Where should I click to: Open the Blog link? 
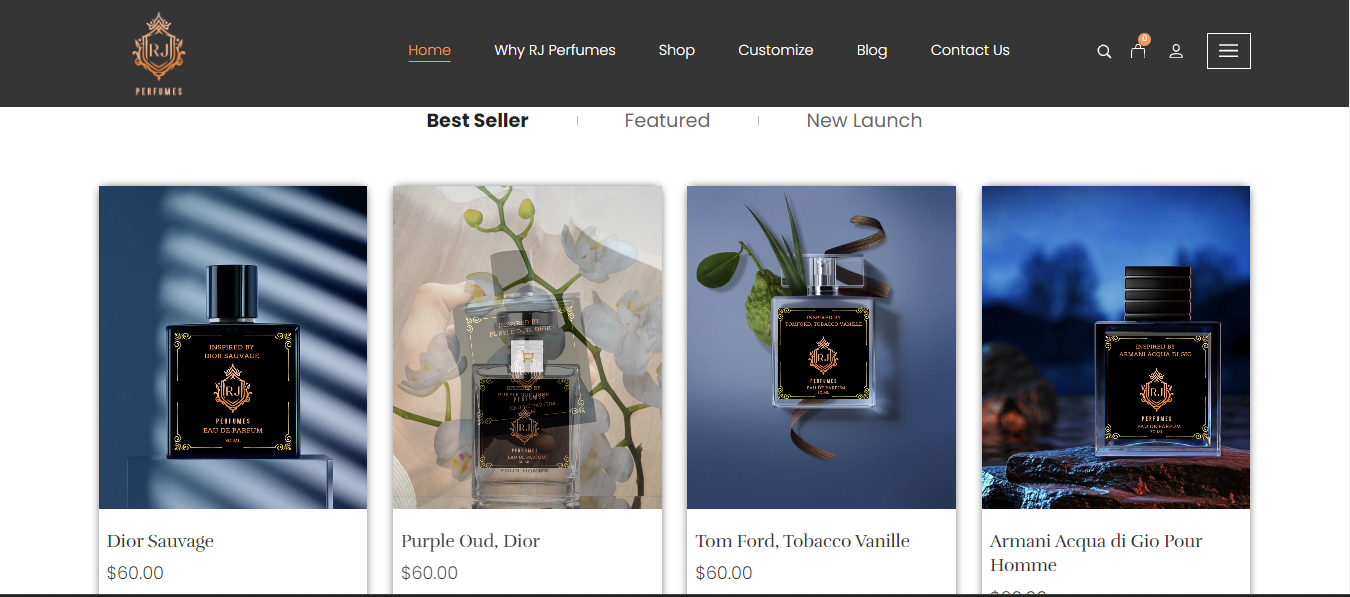(872, 50)
